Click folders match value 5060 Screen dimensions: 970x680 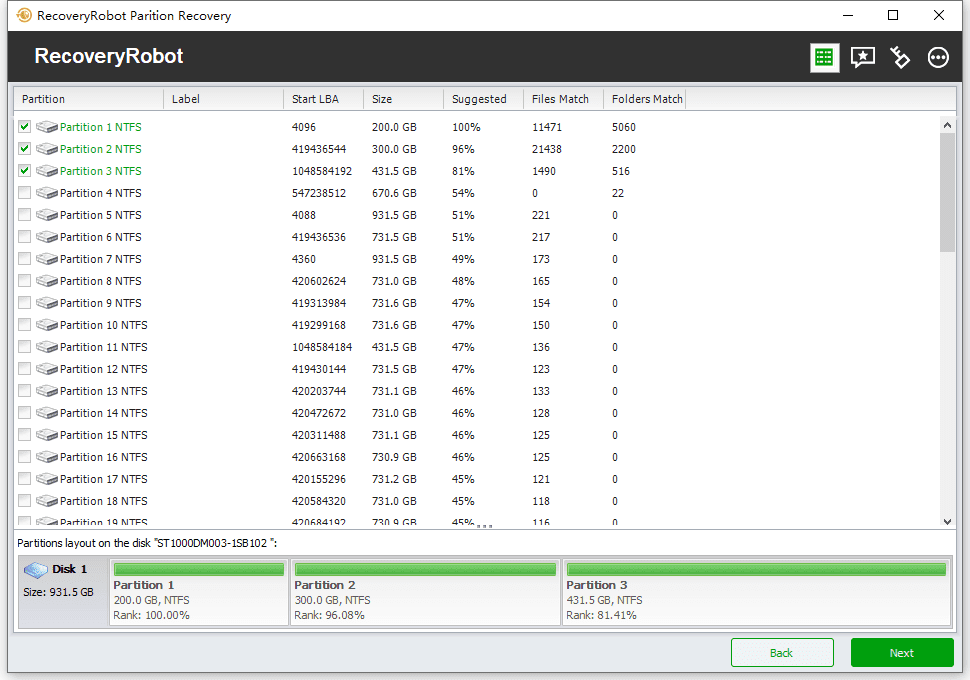tap(624, 127)
